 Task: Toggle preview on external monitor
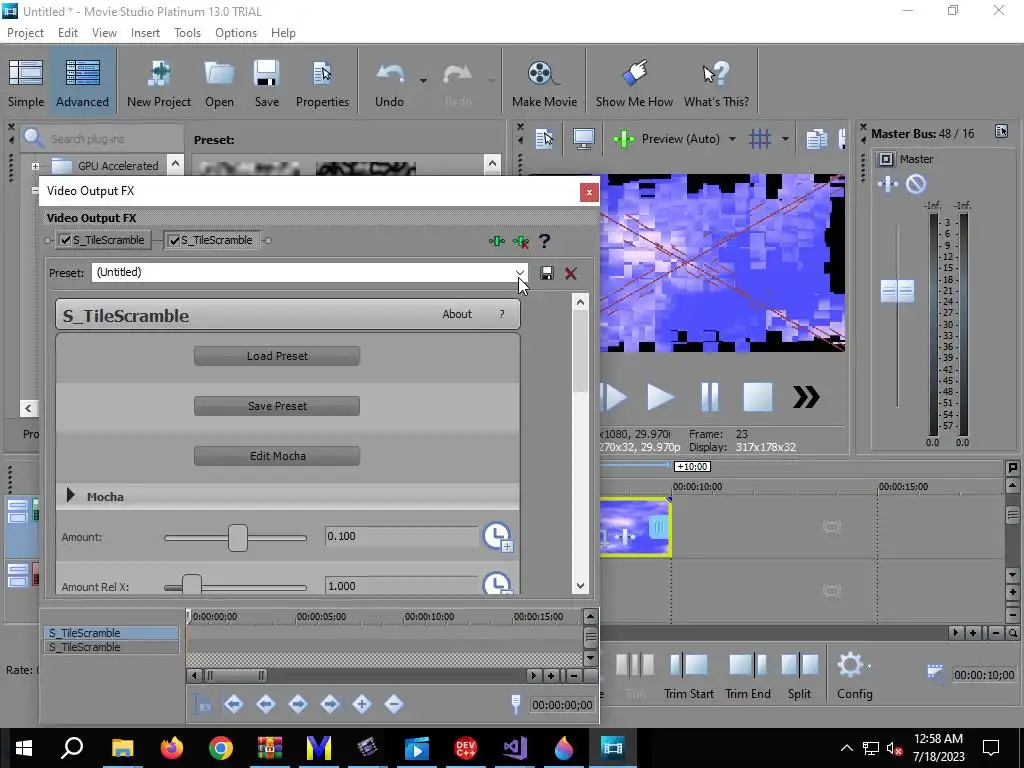click(583, 138)
